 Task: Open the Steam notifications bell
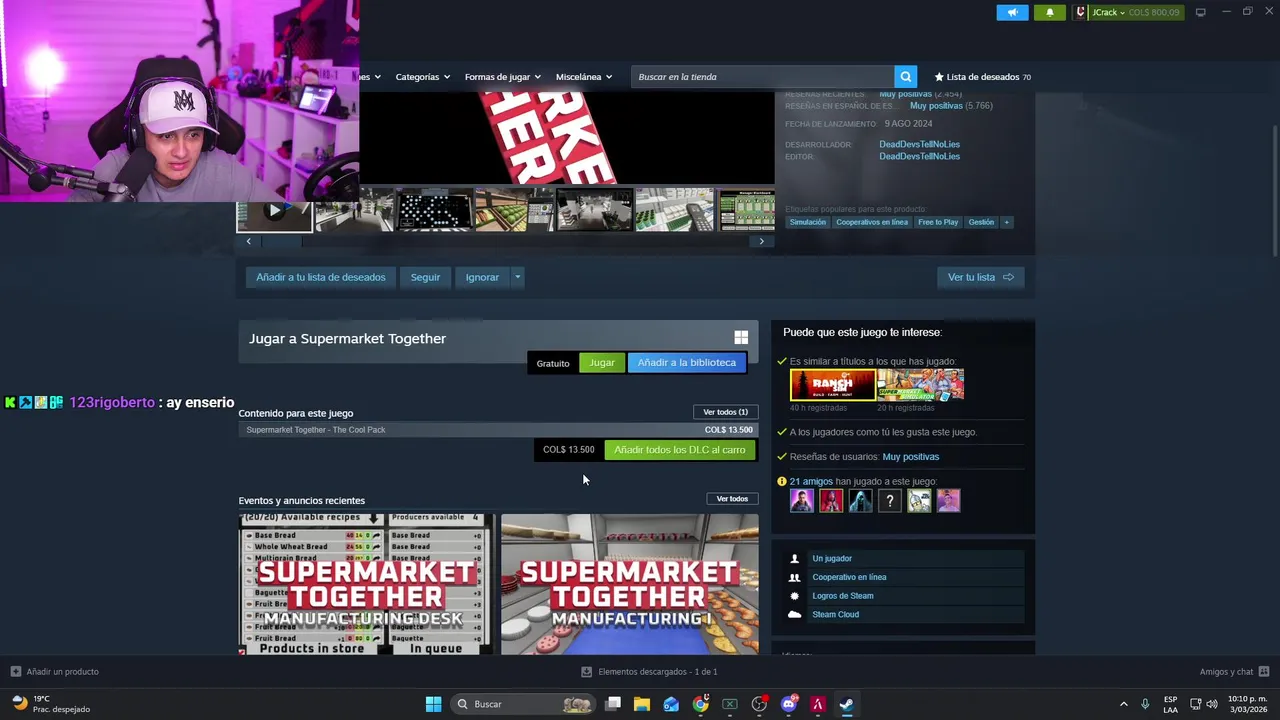point(1049,12)
